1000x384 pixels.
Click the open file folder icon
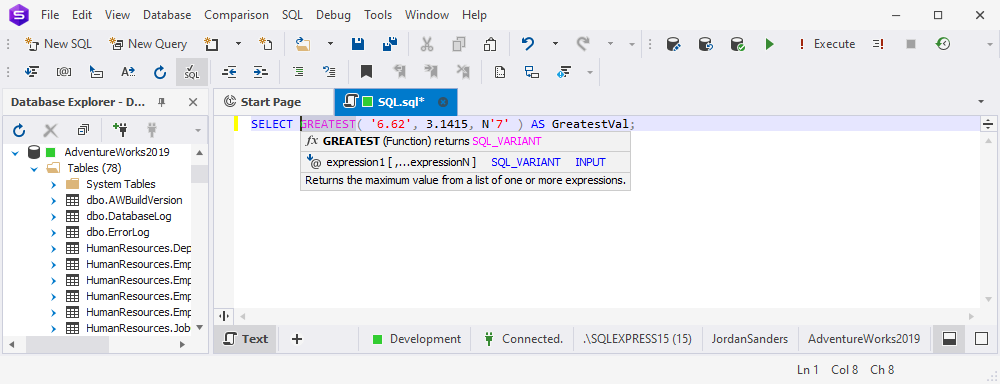click(x=303, y=44)
